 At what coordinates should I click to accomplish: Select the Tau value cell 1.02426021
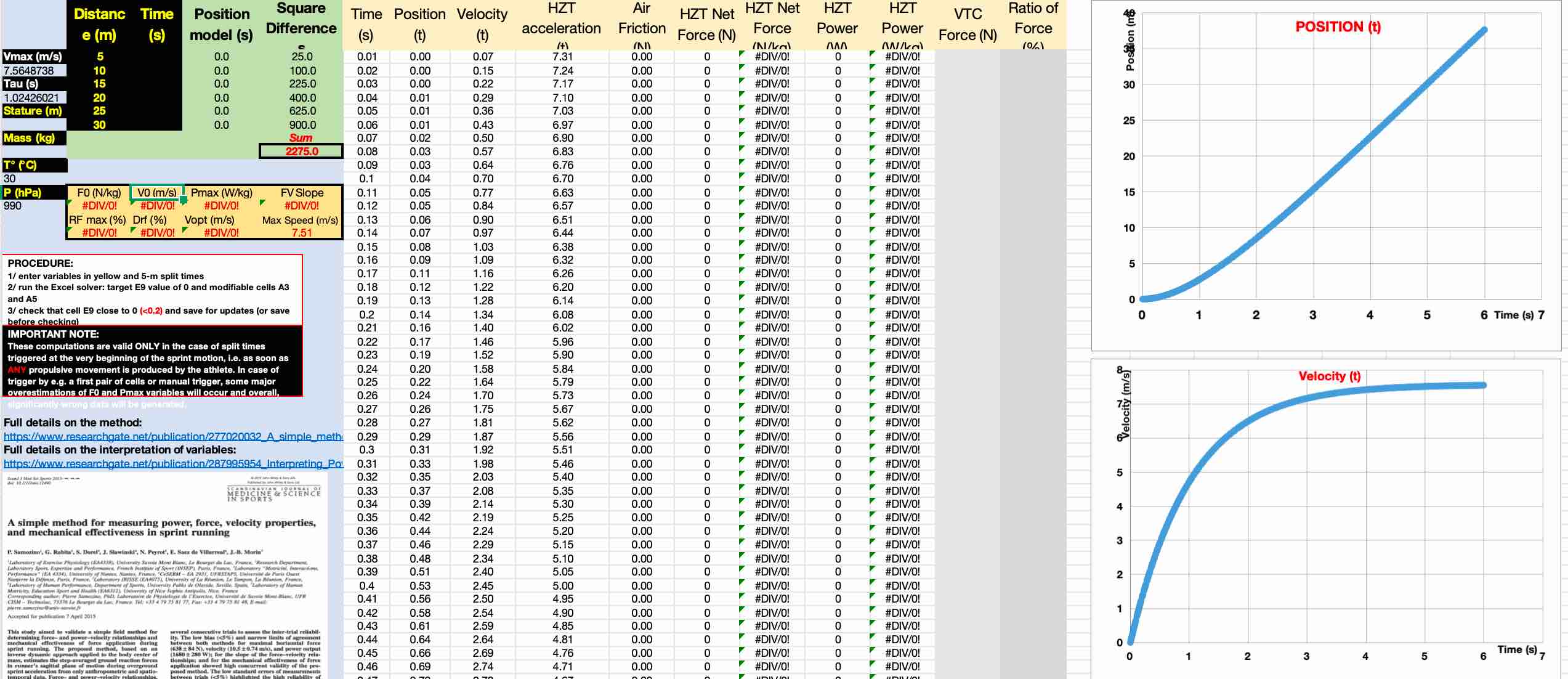(33, 97)
